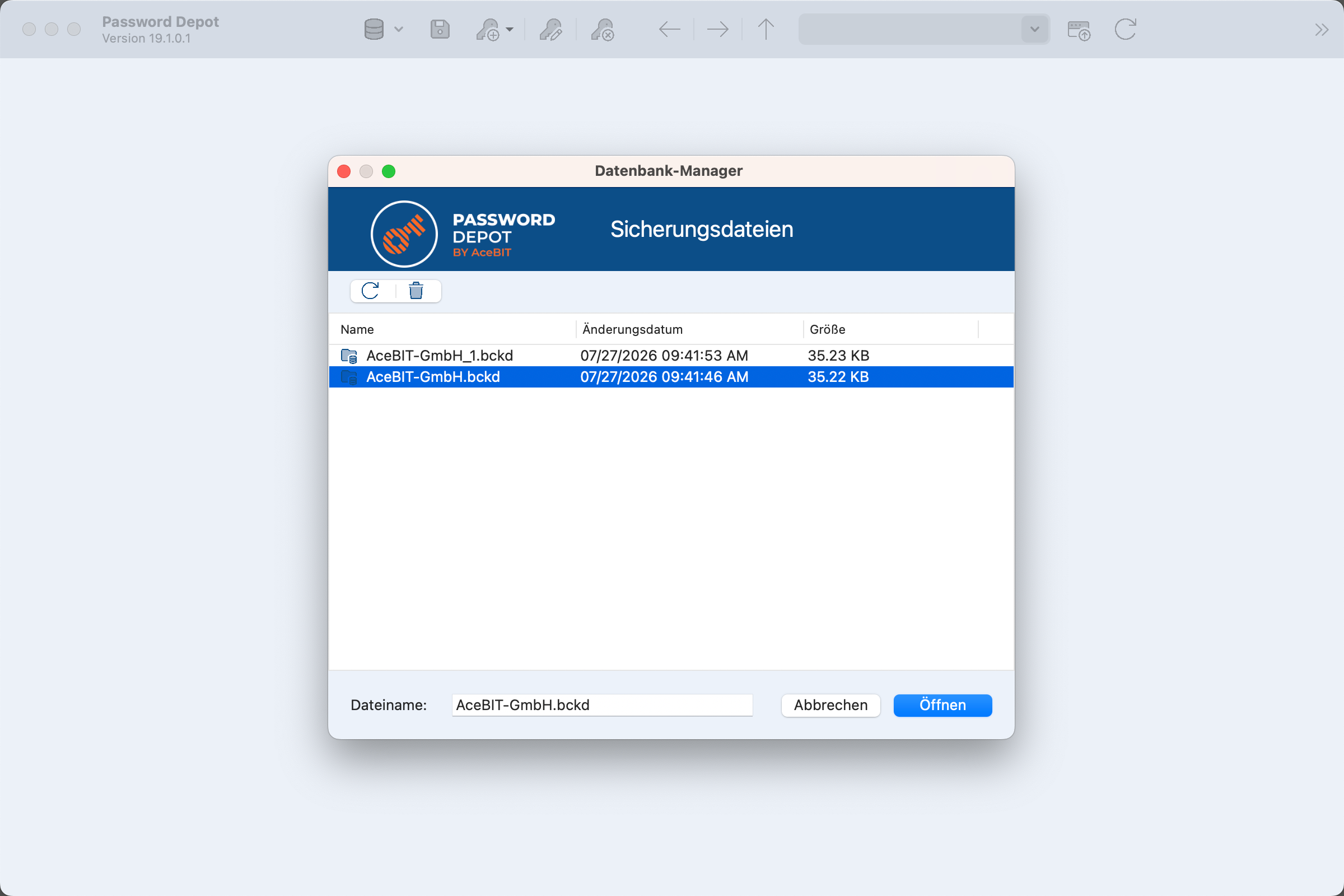The height and width of the screenshot is (896, 1344).
Task: Zoom the Datenbank-Manager with green button
Action: click(389, 171)
